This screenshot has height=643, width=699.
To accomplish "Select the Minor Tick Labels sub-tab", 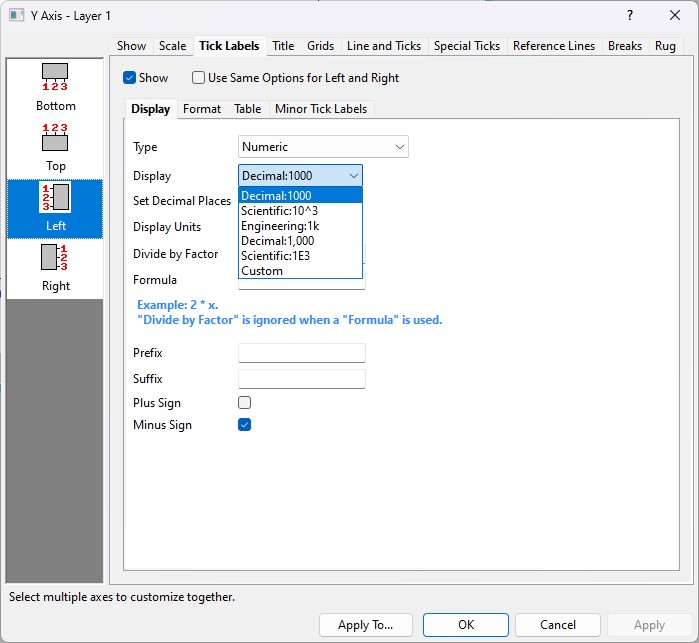I will (x=321, y=109).
